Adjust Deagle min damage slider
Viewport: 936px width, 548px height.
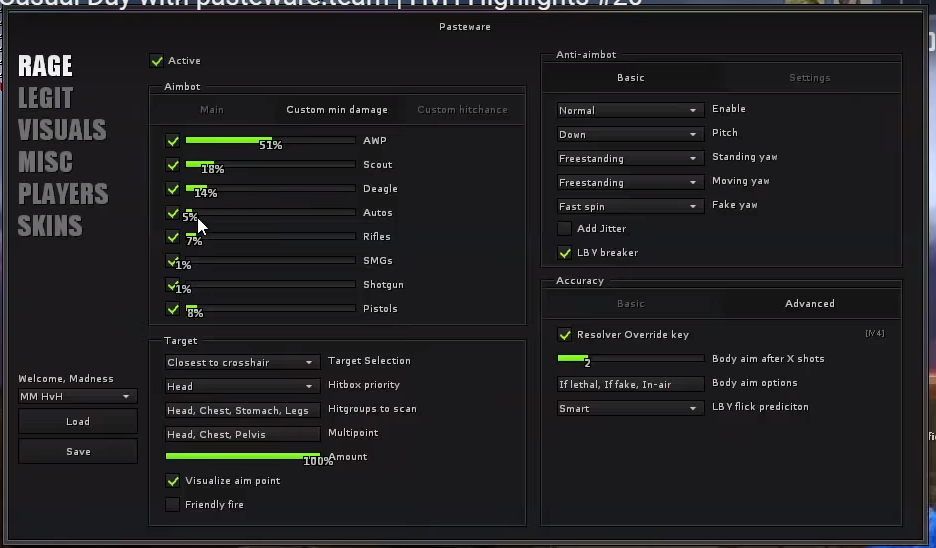click(270, 188)
